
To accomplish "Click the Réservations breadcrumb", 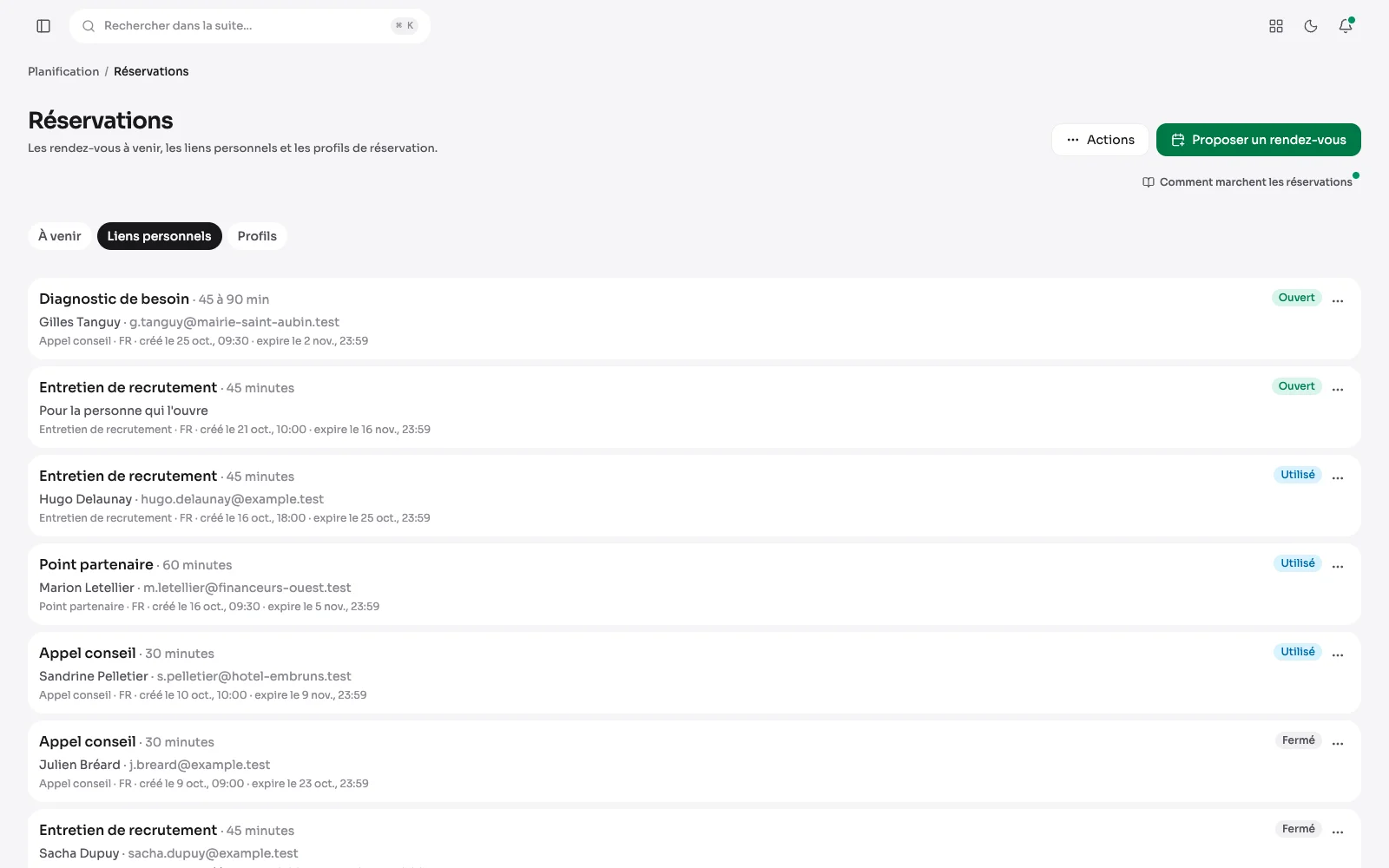I will [151, 71].
